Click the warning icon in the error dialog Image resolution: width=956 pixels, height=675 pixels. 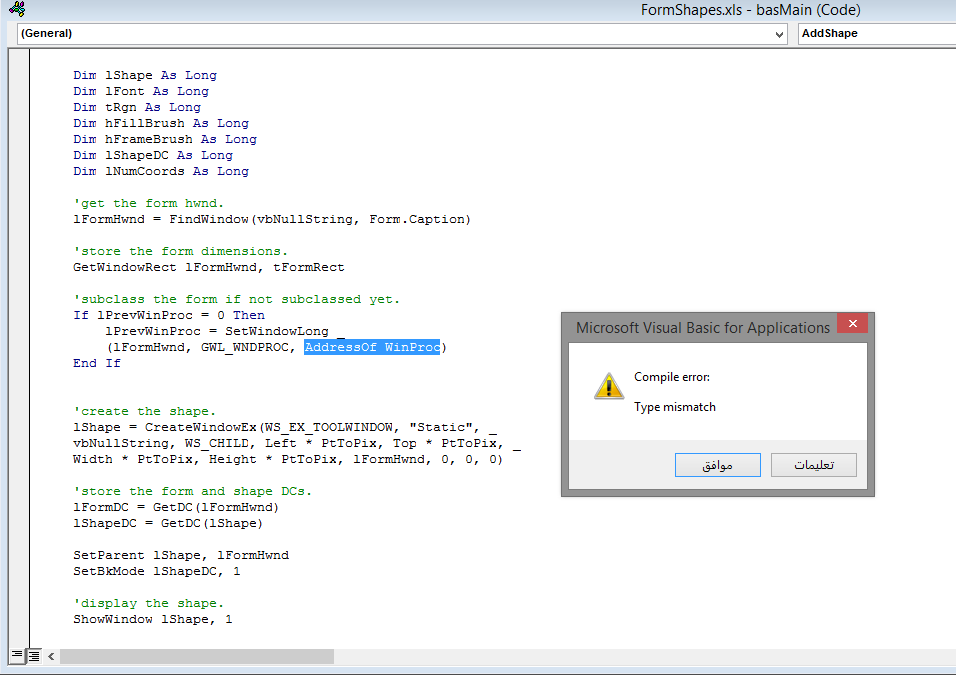(x=608, y=385)
